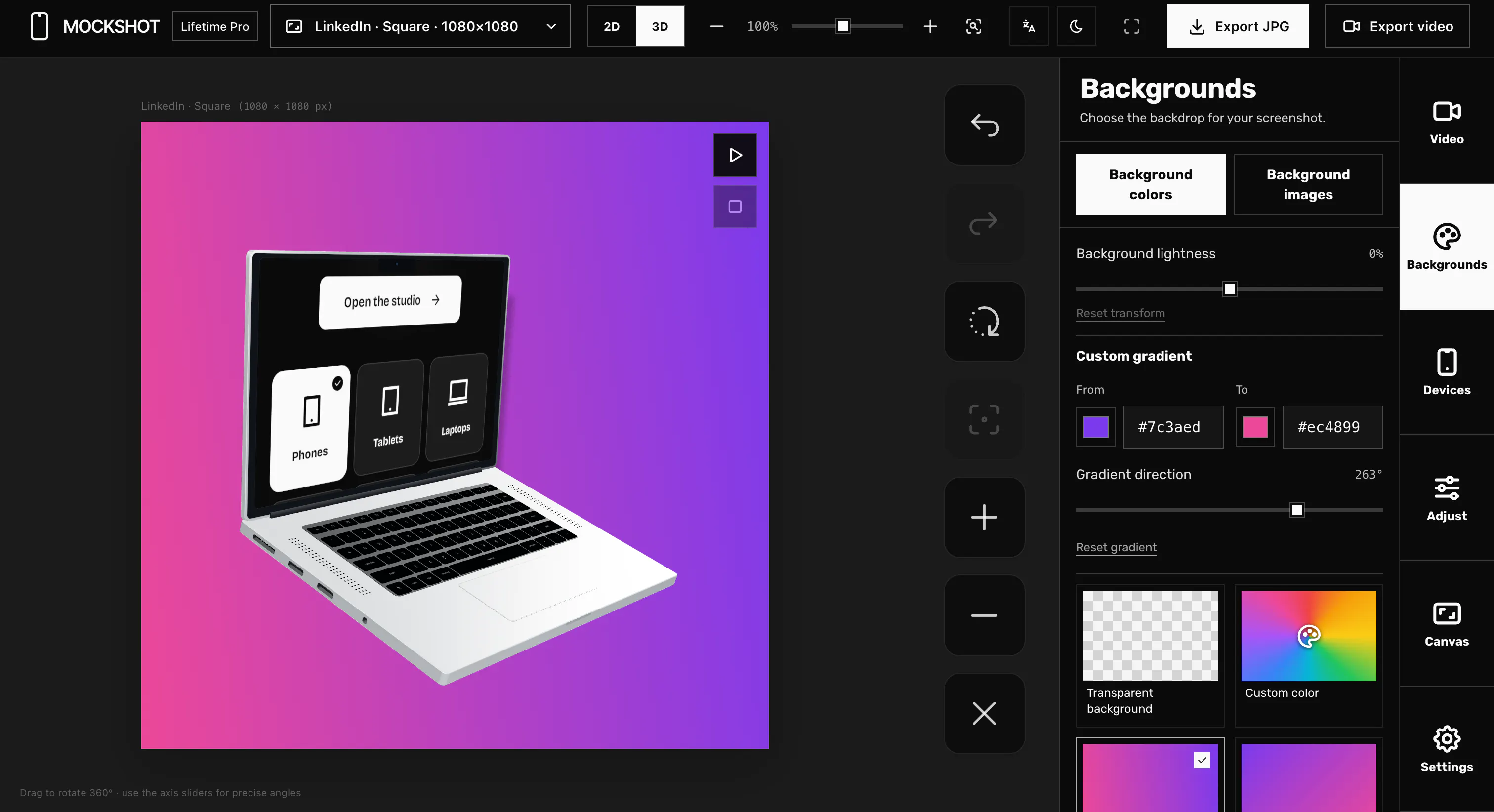Open the Adjust panel
This screenshot has width=1494, height=812.
coord(1447,498)
